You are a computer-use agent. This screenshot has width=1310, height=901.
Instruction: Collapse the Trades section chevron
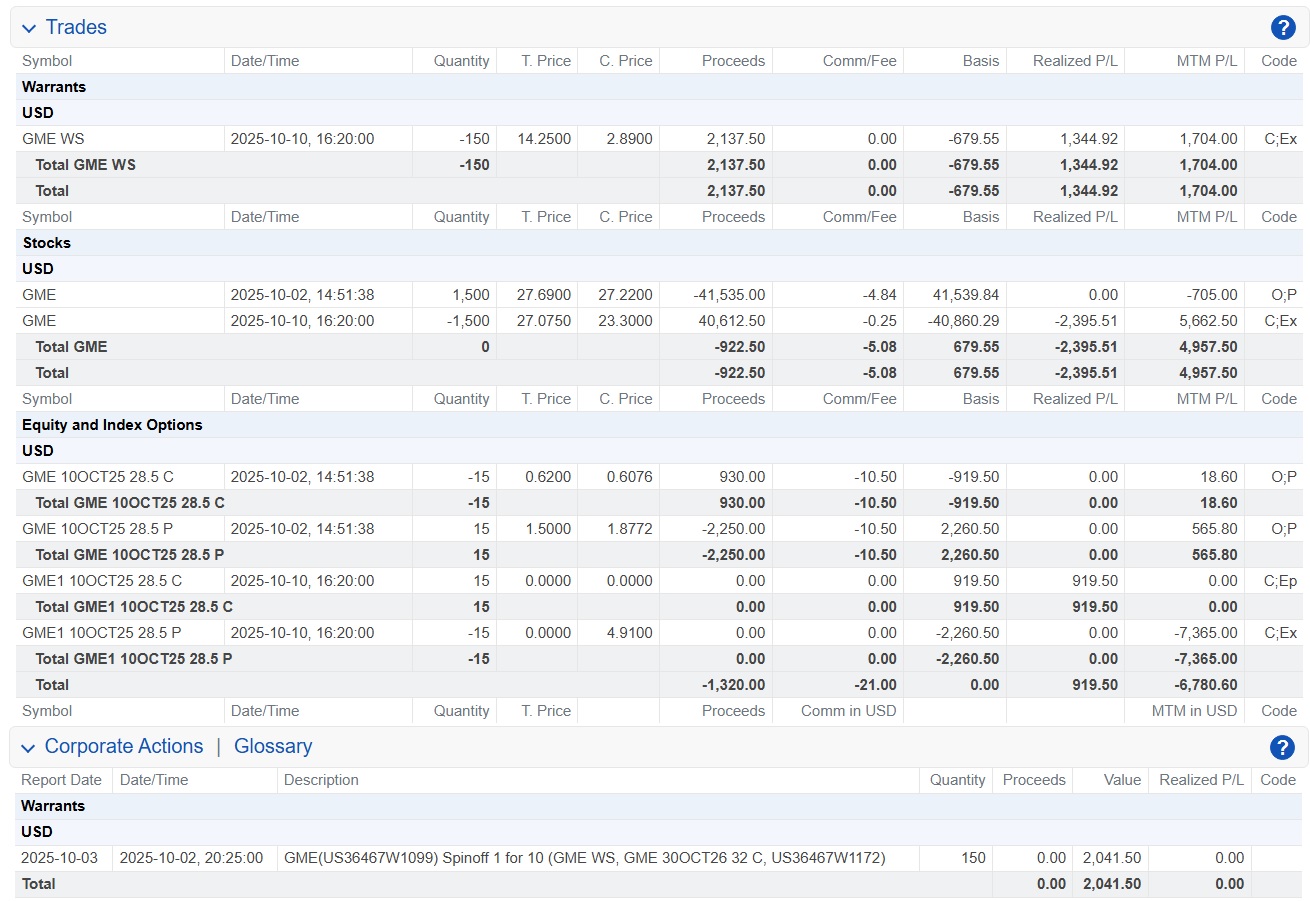tap(29, 28)
